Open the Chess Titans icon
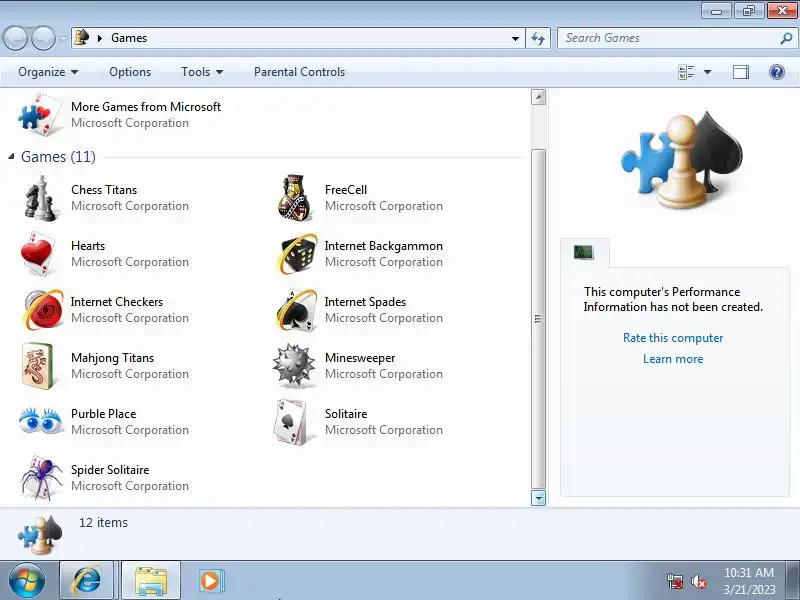 click(x=40, y=198)
